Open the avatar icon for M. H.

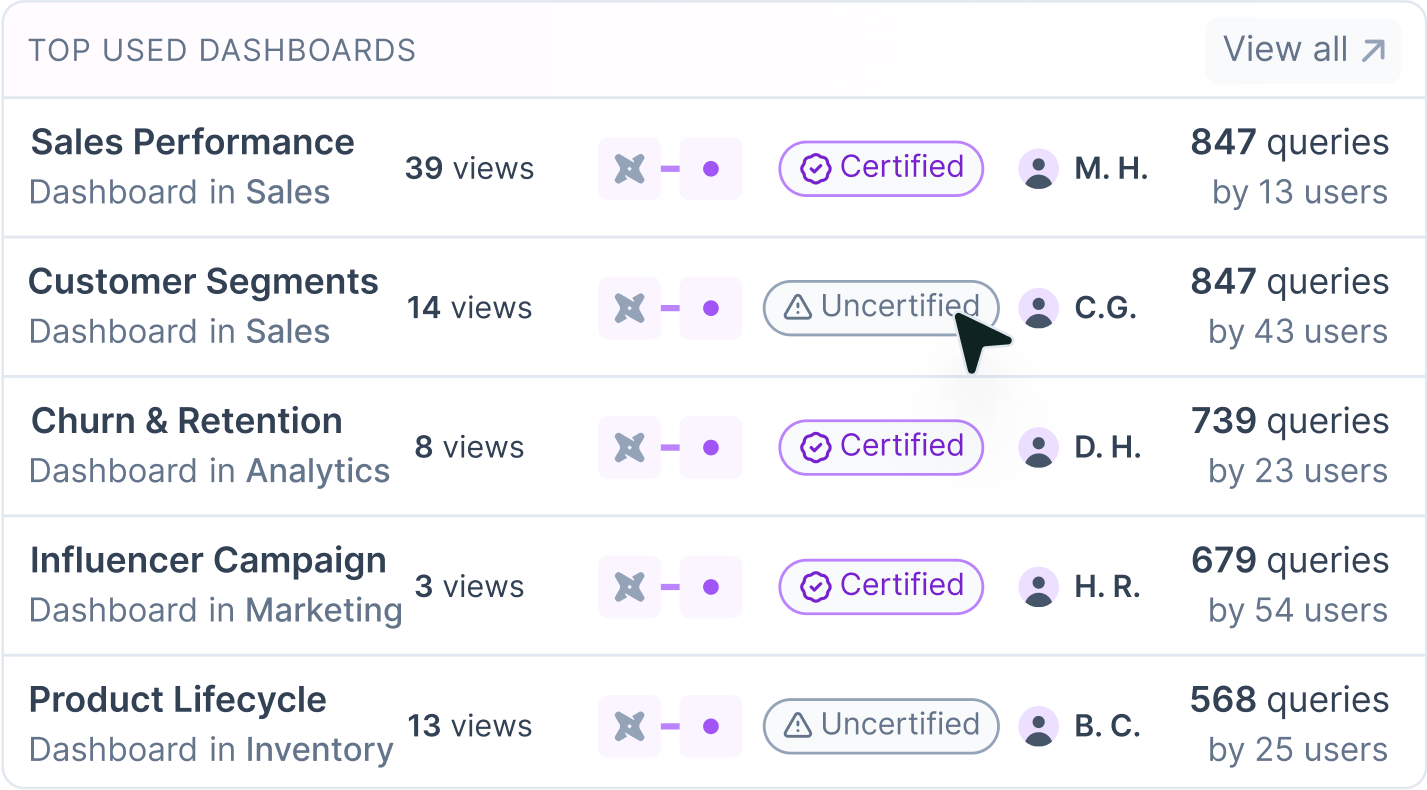1040,168
